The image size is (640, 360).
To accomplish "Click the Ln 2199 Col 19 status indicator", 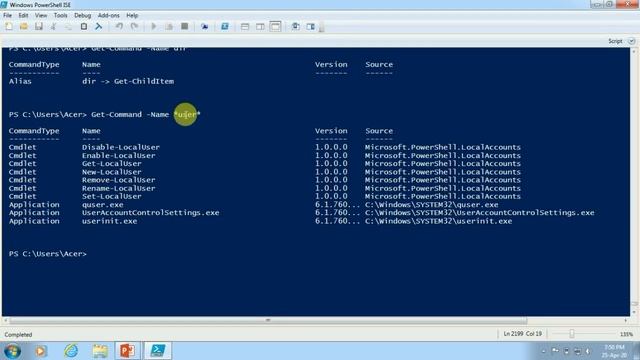I will click(x=522, y=333).
